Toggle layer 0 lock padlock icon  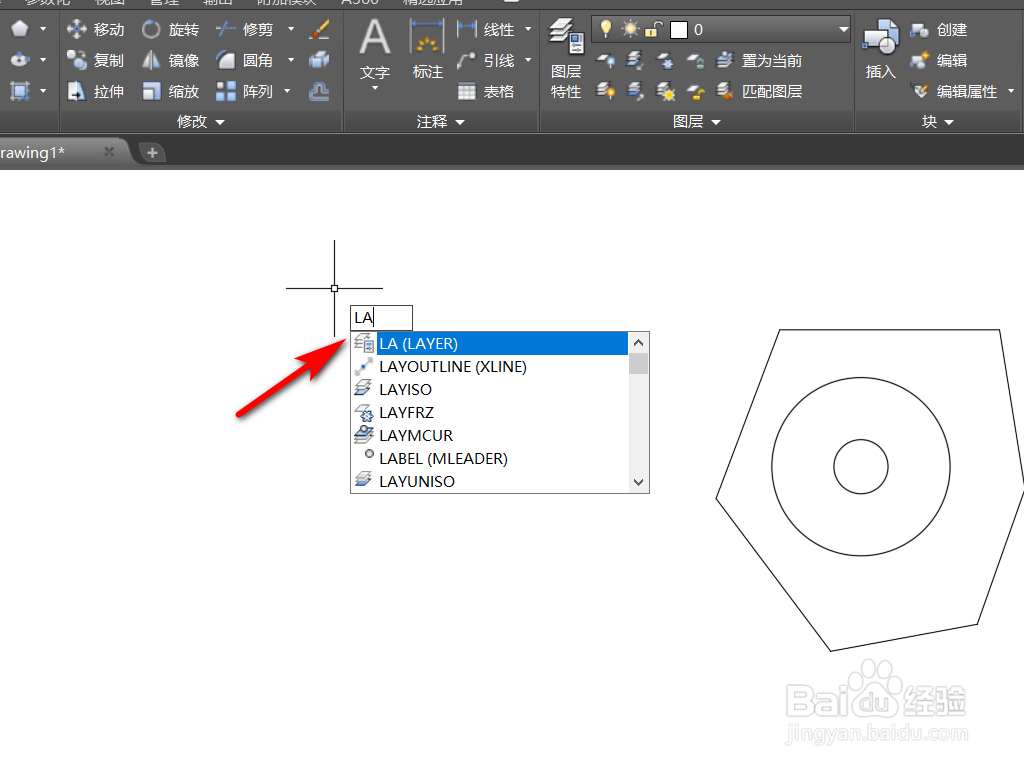point(654,29)
